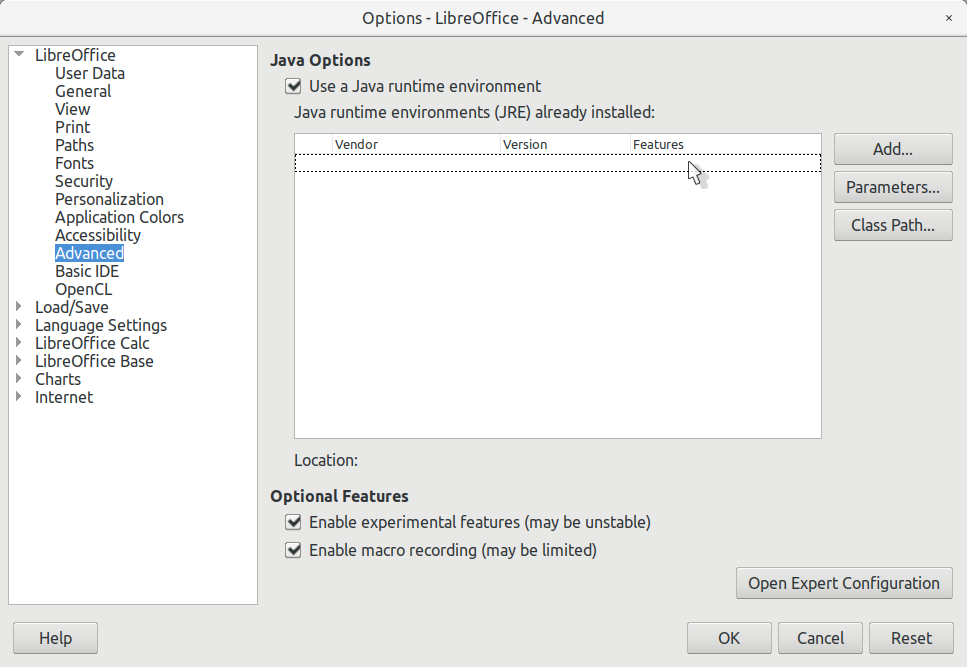Go to Application Colors settings
The height and width of the screenshot is (667, 967).
(119, 217)
